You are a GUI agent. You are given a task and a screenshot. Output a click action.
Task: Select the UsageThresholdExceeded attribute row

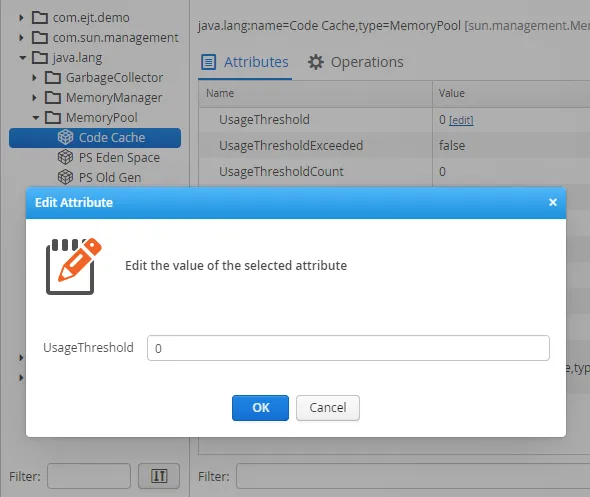(x=394, y=146)
